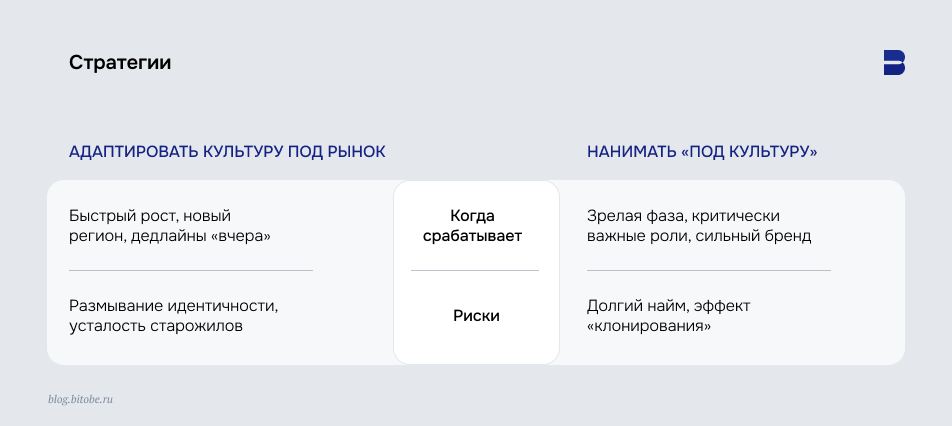Click the Стратегии heading
Image resolution: width=952 pixels, height=426 pixels.
[120, 63]
